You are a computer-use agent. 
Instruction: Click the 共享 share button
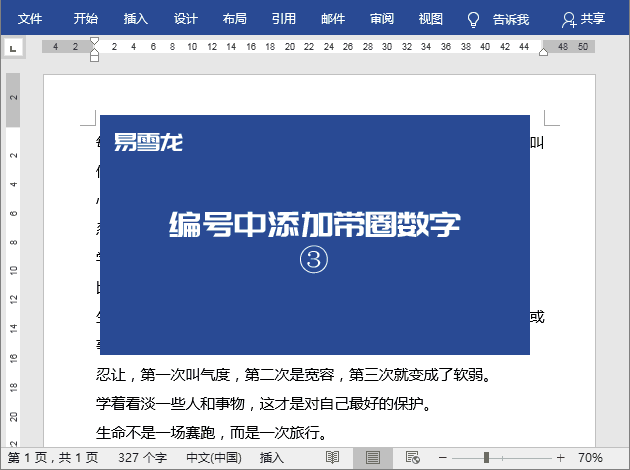(583, 19)
